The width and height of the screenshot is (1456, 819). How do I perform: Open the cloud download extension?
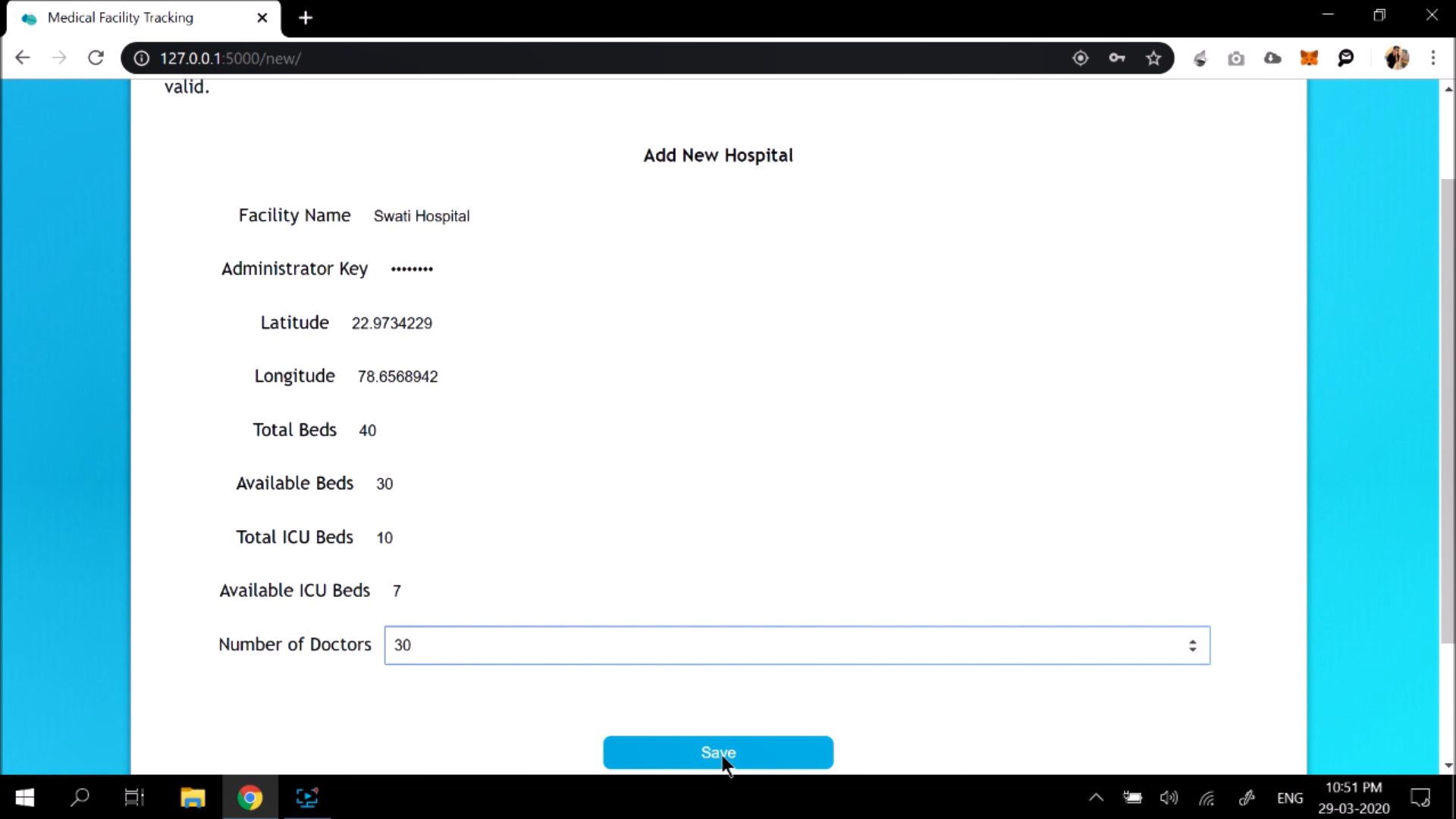click(1272, 58)
